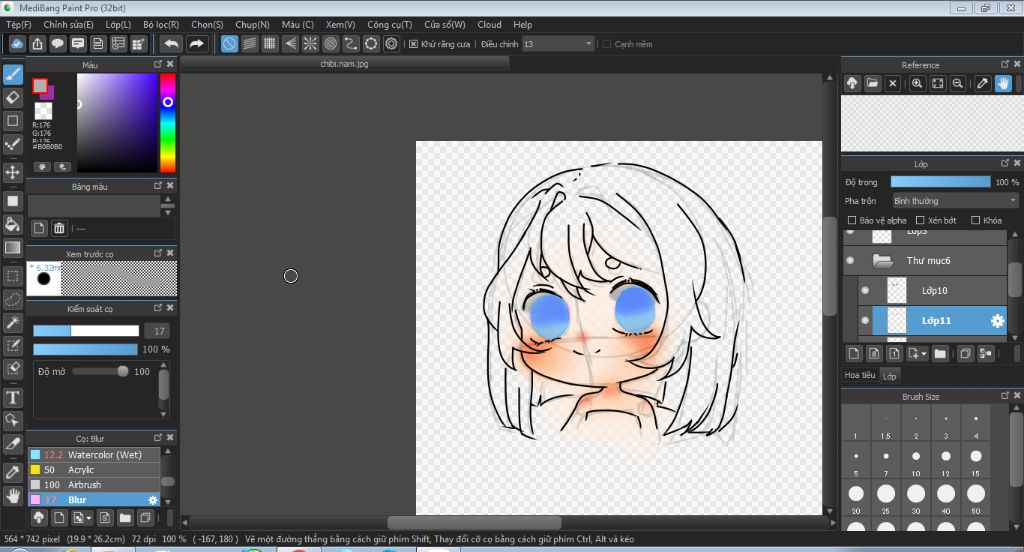Screen dimensions: 1024x552
Task: Open the Điều chỉnh correction value dropdown
Action: click(558, 44)
